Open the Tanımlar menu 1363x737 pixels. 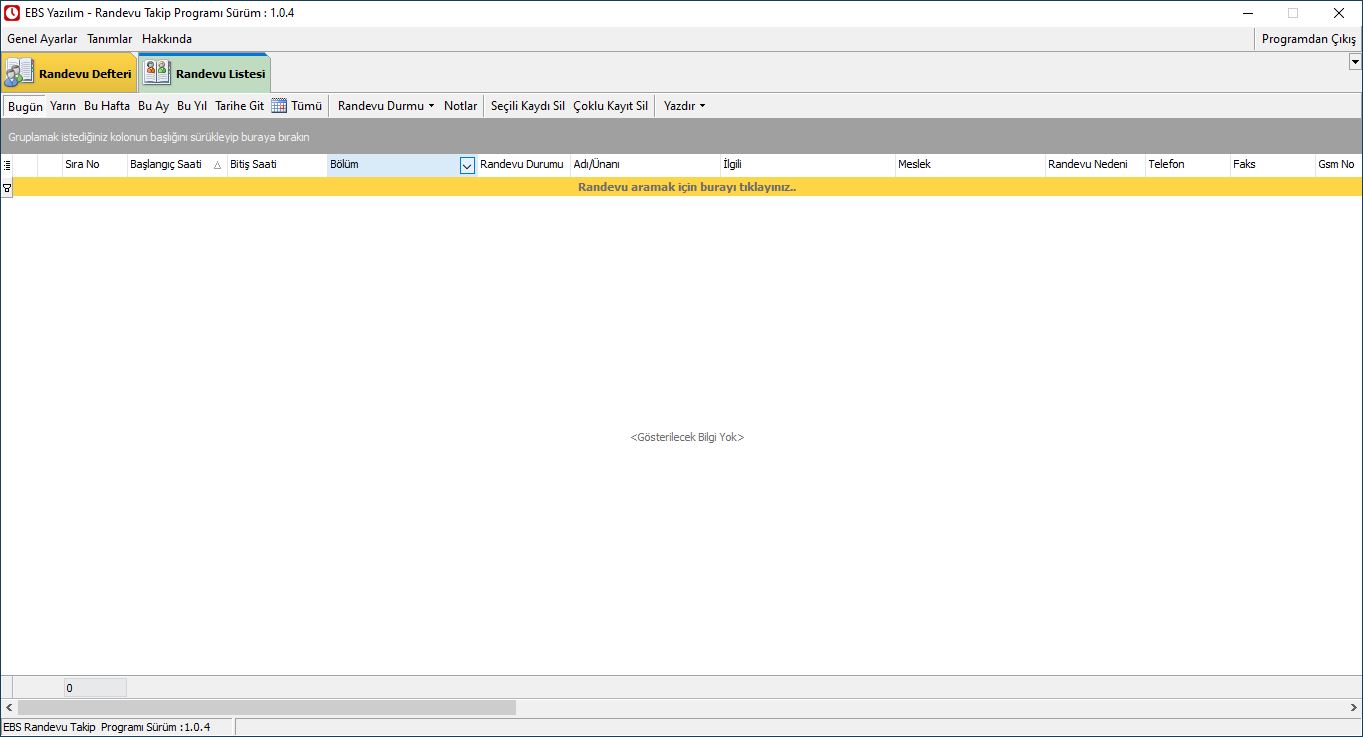(x=110, y=39)
